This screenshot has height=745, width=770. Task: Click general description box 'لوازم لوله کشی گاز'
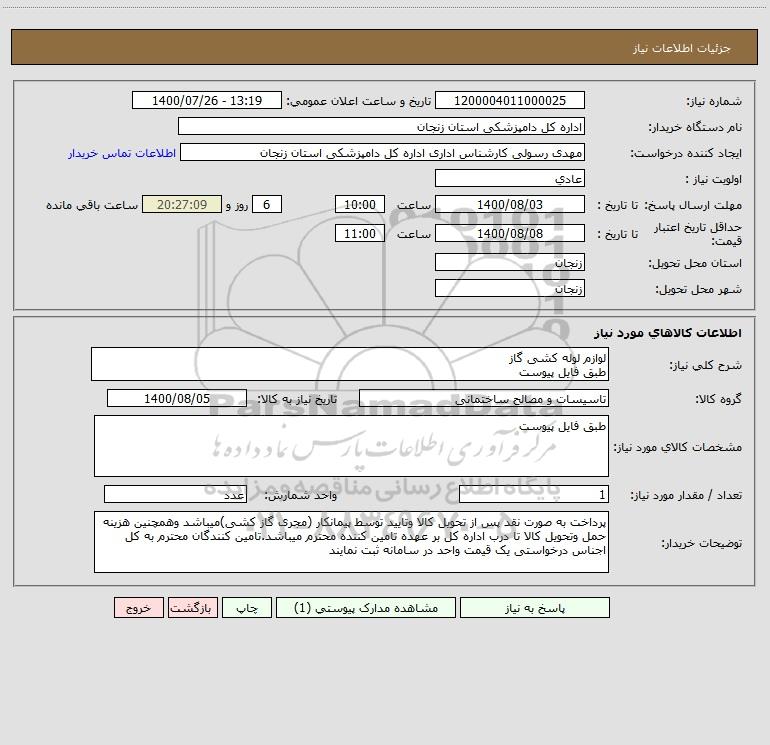click(x=350, y=364)
